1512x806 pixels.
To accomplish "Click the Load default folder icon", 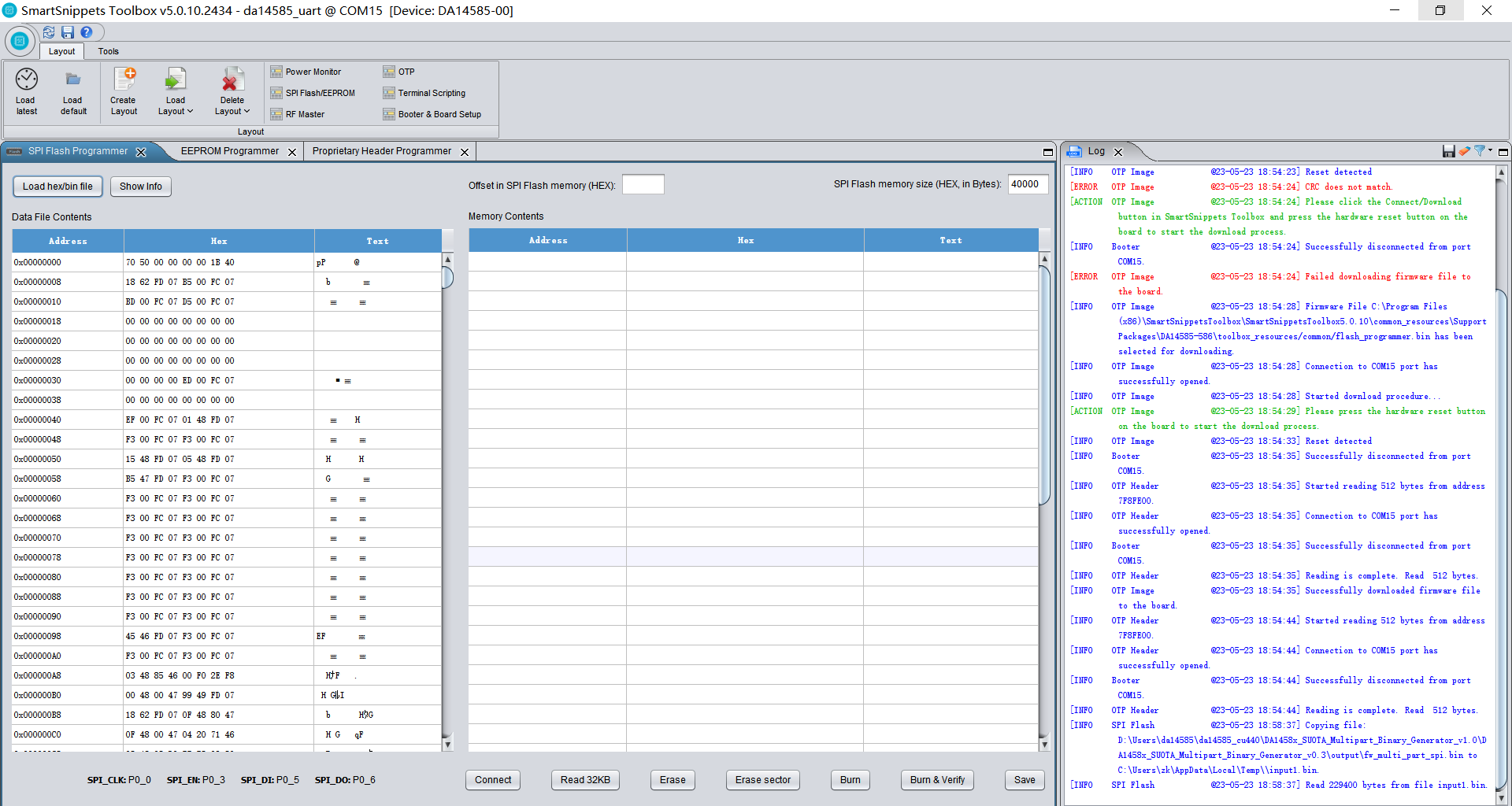I will pos(73,79).
